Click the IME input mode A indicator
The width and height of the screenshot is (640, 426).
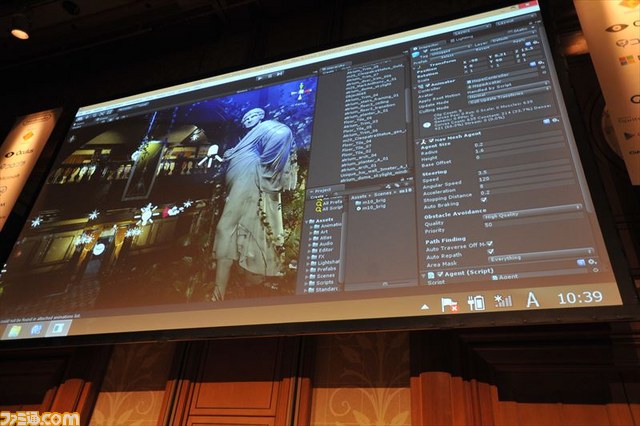point(532,300)
